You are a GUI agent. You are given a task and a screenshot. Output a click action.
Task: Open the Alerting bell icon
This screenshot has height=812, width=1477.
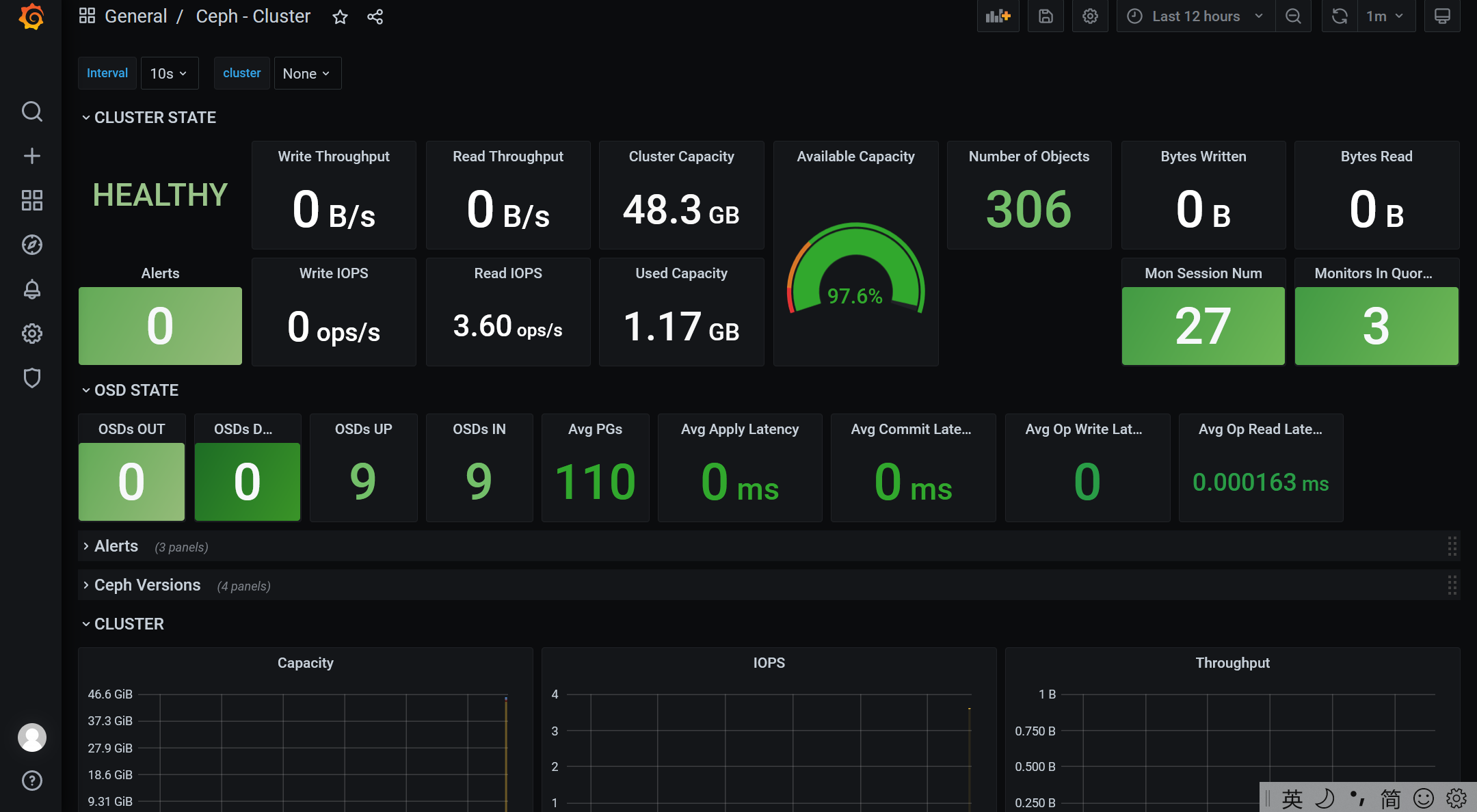tap(31, 289)
